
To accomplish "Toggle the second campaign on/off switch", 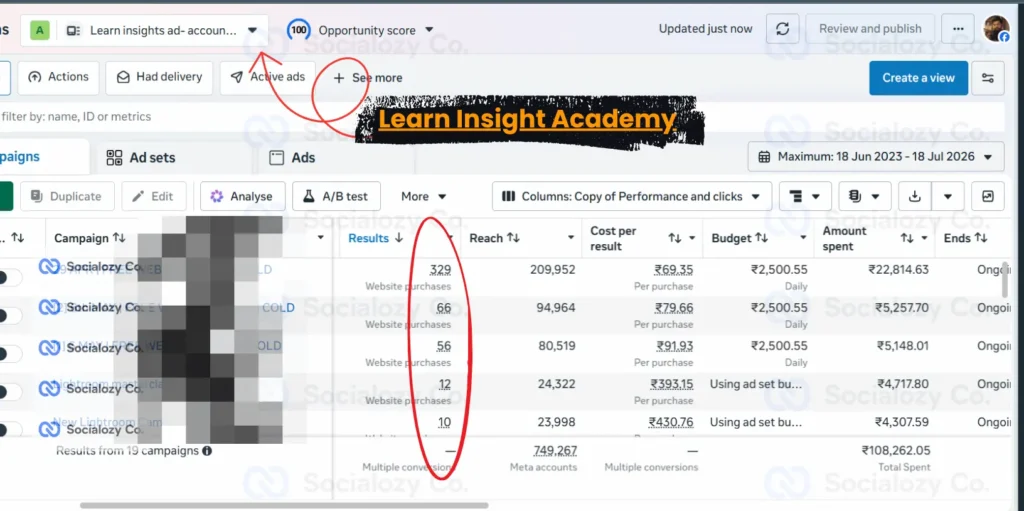I will (9, 316).
